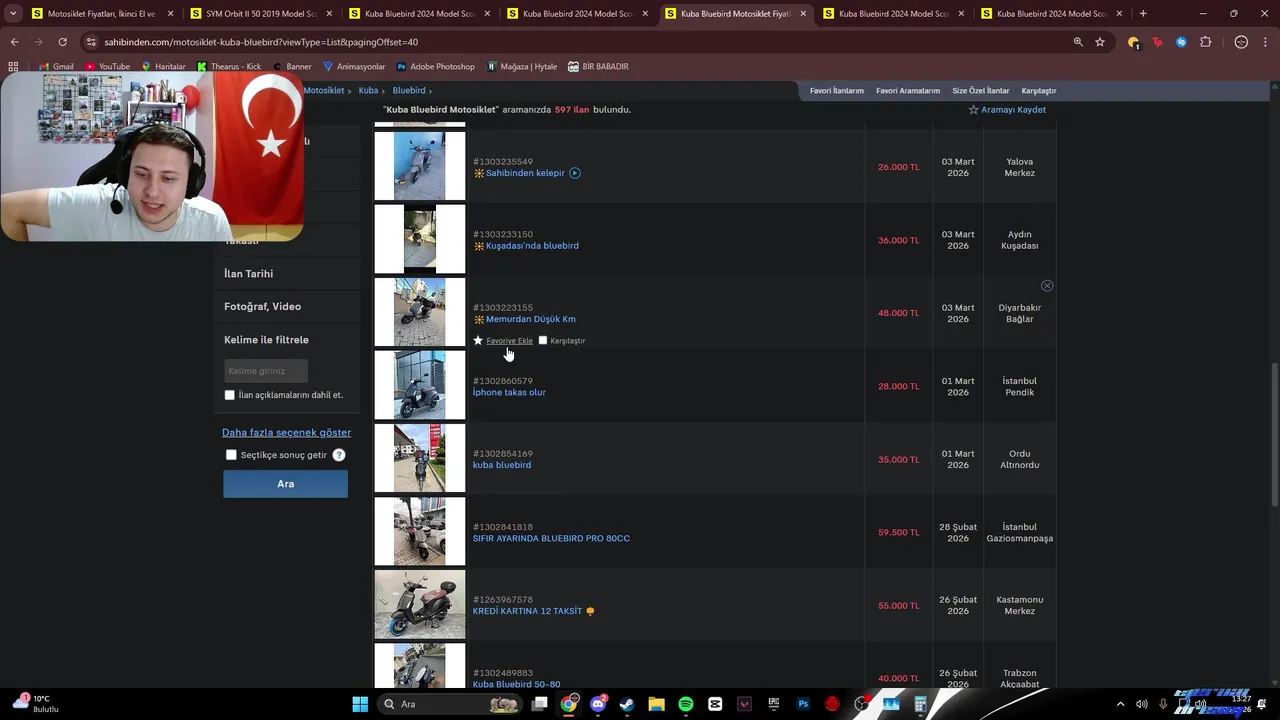Open Favori Aramalarım menu
The height and width of the screenshot is (720, 1280).
(908, 91)
